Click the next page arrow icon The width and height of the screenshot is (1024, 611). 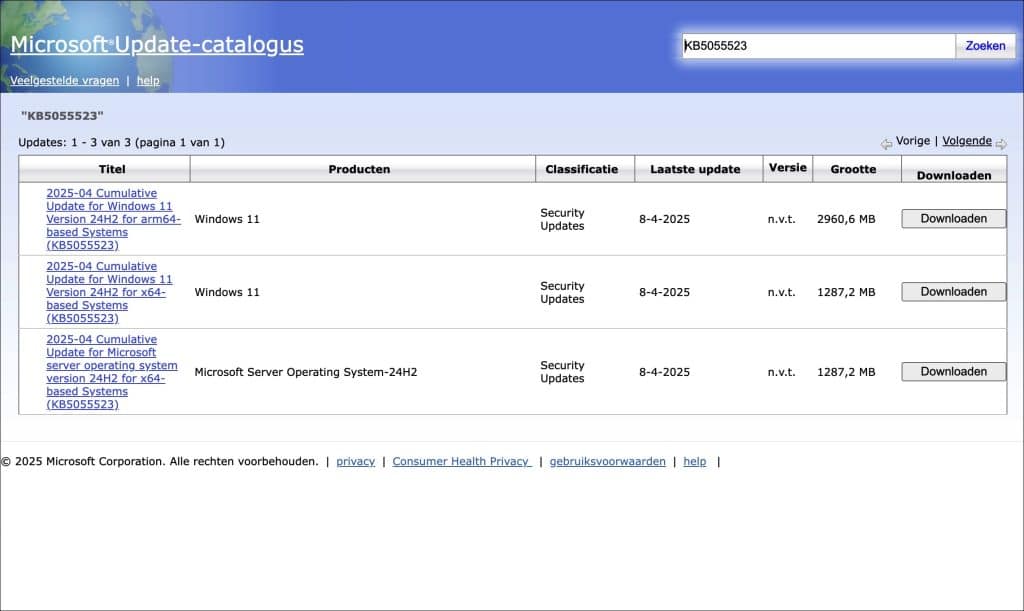point(1001,144)
